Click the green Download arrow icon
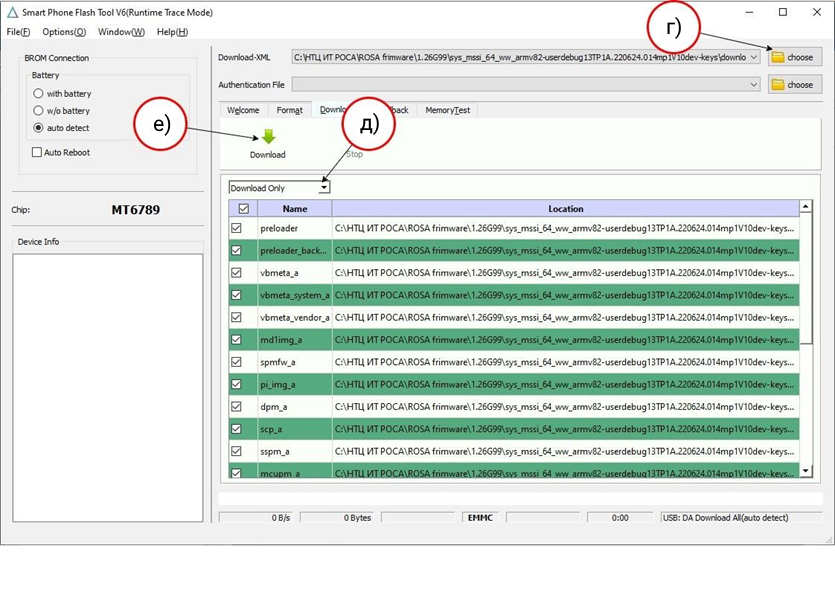The image size is (835, 600). [x=267, y=137]
